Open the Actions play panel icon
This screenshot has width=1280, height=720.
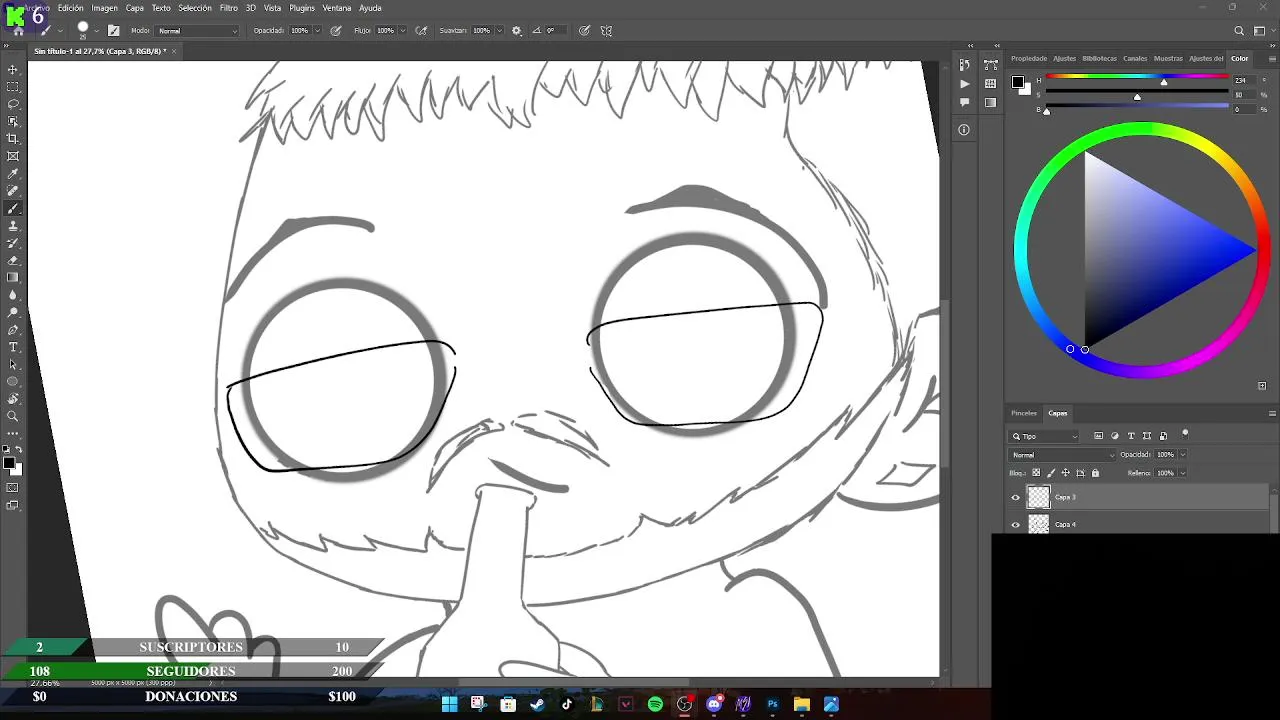click(x=964, y=84)
